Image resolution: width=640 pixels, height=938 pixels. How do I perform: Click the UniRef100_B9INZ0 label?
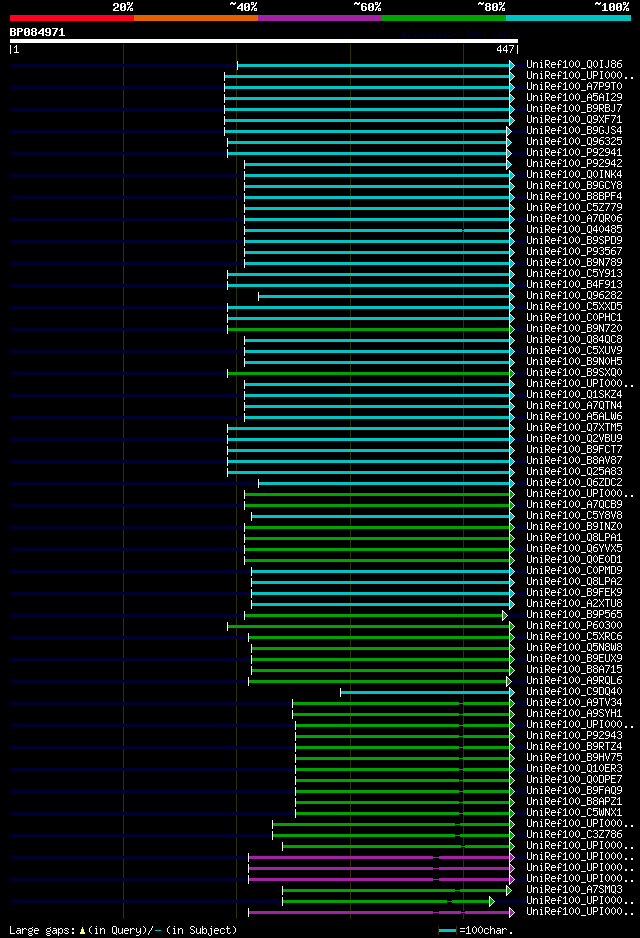tap(574, 526)
